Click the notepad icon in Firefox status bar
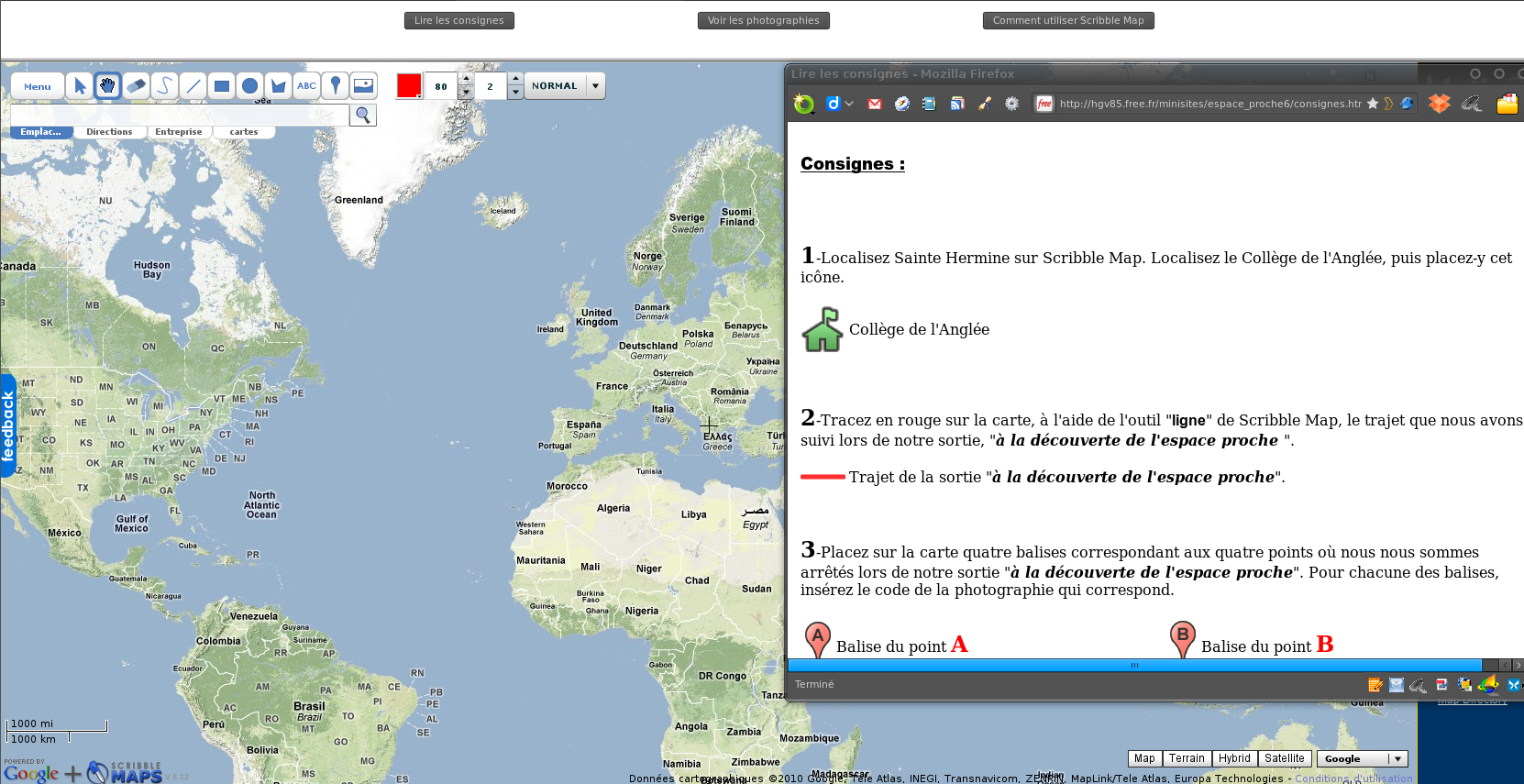The width and height of the screenshot is (1524, 784). [x=1375, y=684]
